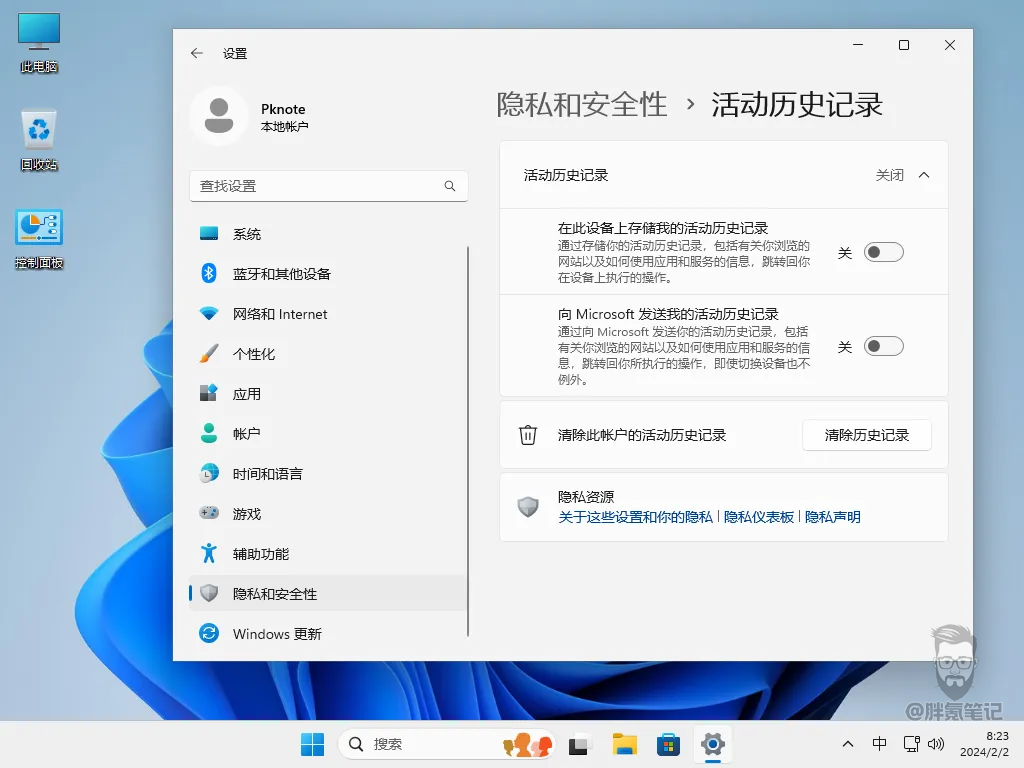Viewport: 1024px width, 768px height.
Task: Show hidden tray icons chevron
Action: pos(848,744)
